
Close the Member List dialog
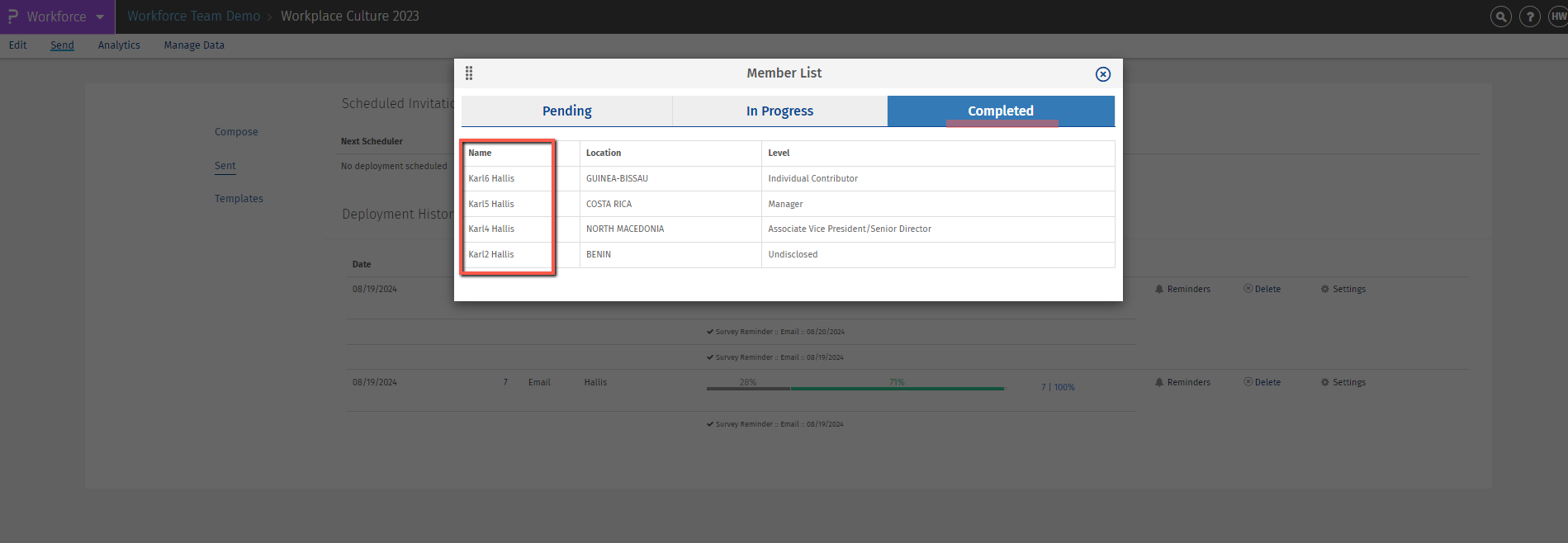pyautogui.click(x=1102, y=74)
